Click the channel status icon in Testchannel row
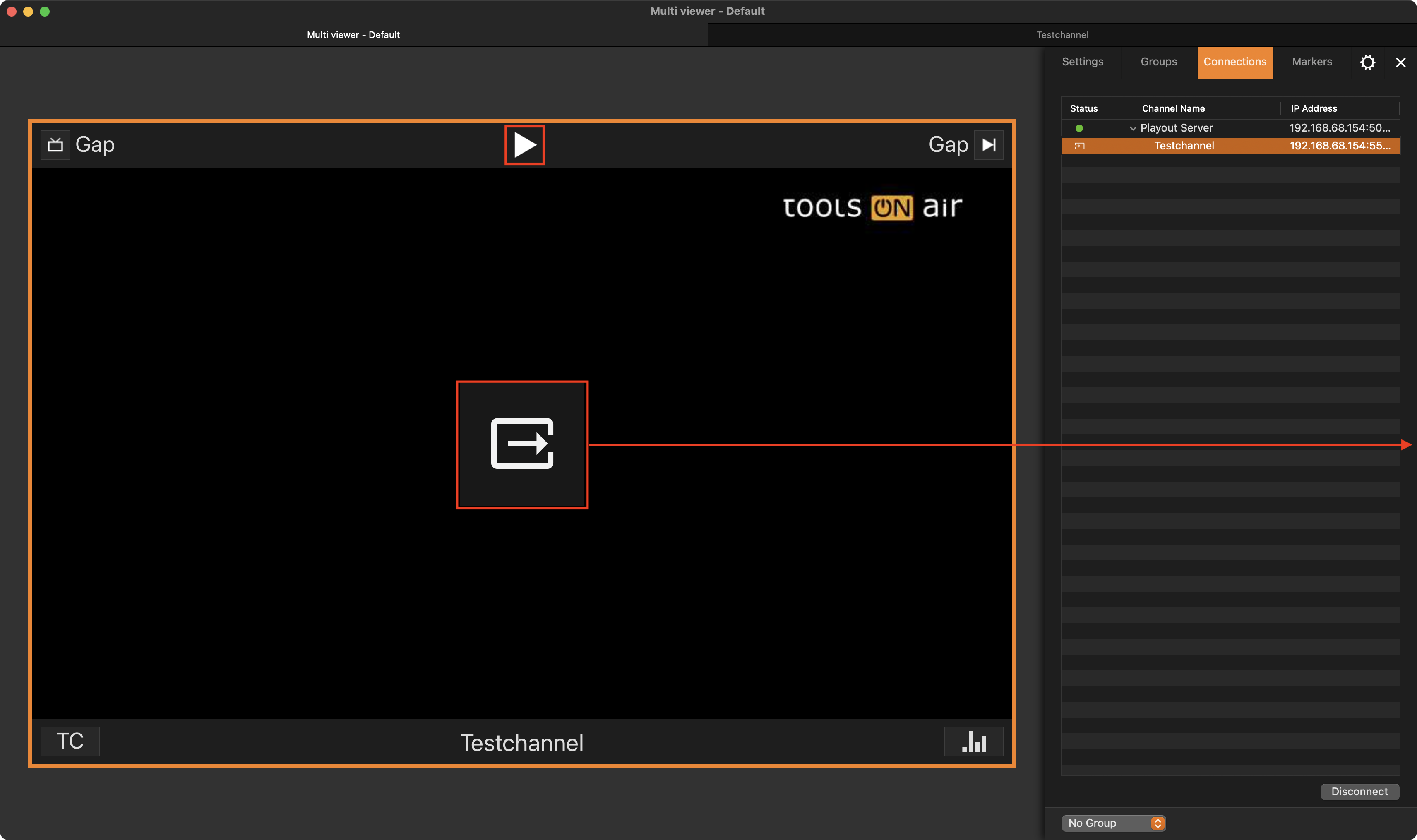Image resolution: width=1417 pixels, height=840 pixels. point(1079,146)
